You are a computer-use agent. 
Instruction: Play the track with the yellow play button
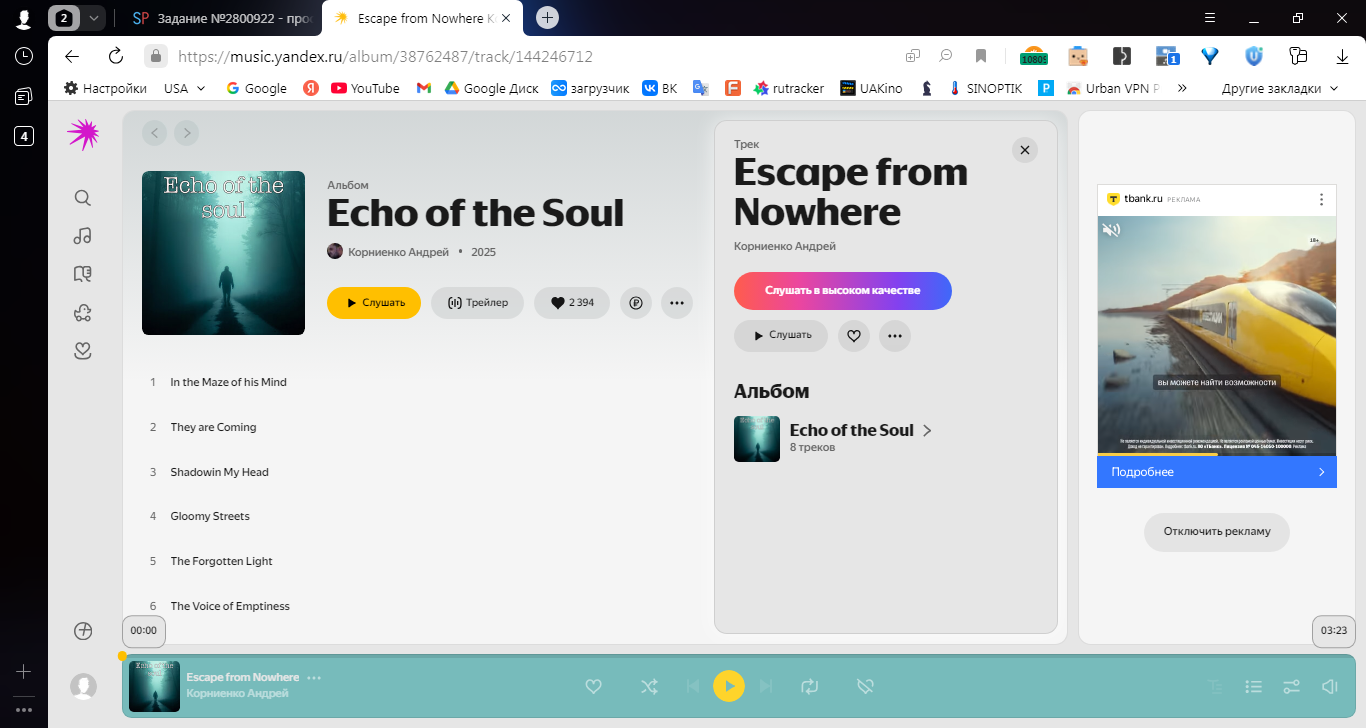(x=729, y=686)
